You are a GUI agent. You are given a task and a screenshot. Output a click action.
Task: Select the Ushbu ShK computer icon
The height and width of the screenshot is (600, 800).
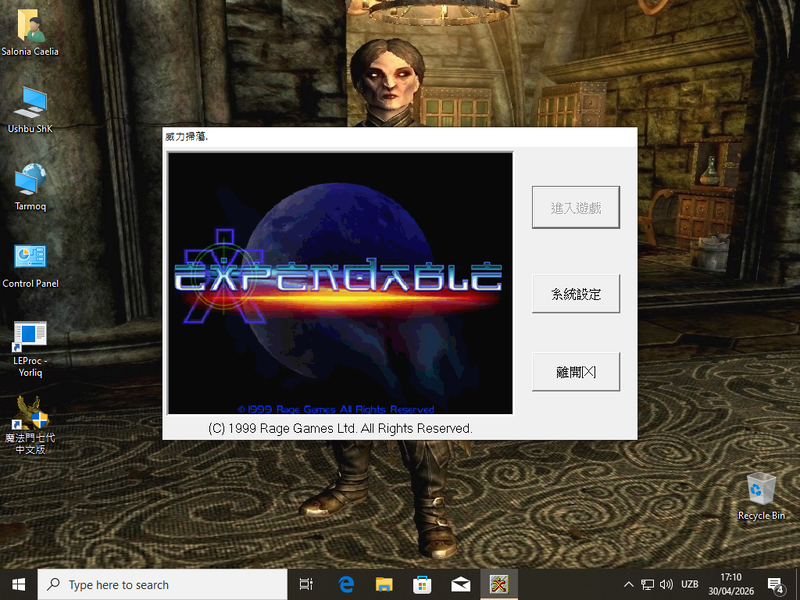pos(30,109)
